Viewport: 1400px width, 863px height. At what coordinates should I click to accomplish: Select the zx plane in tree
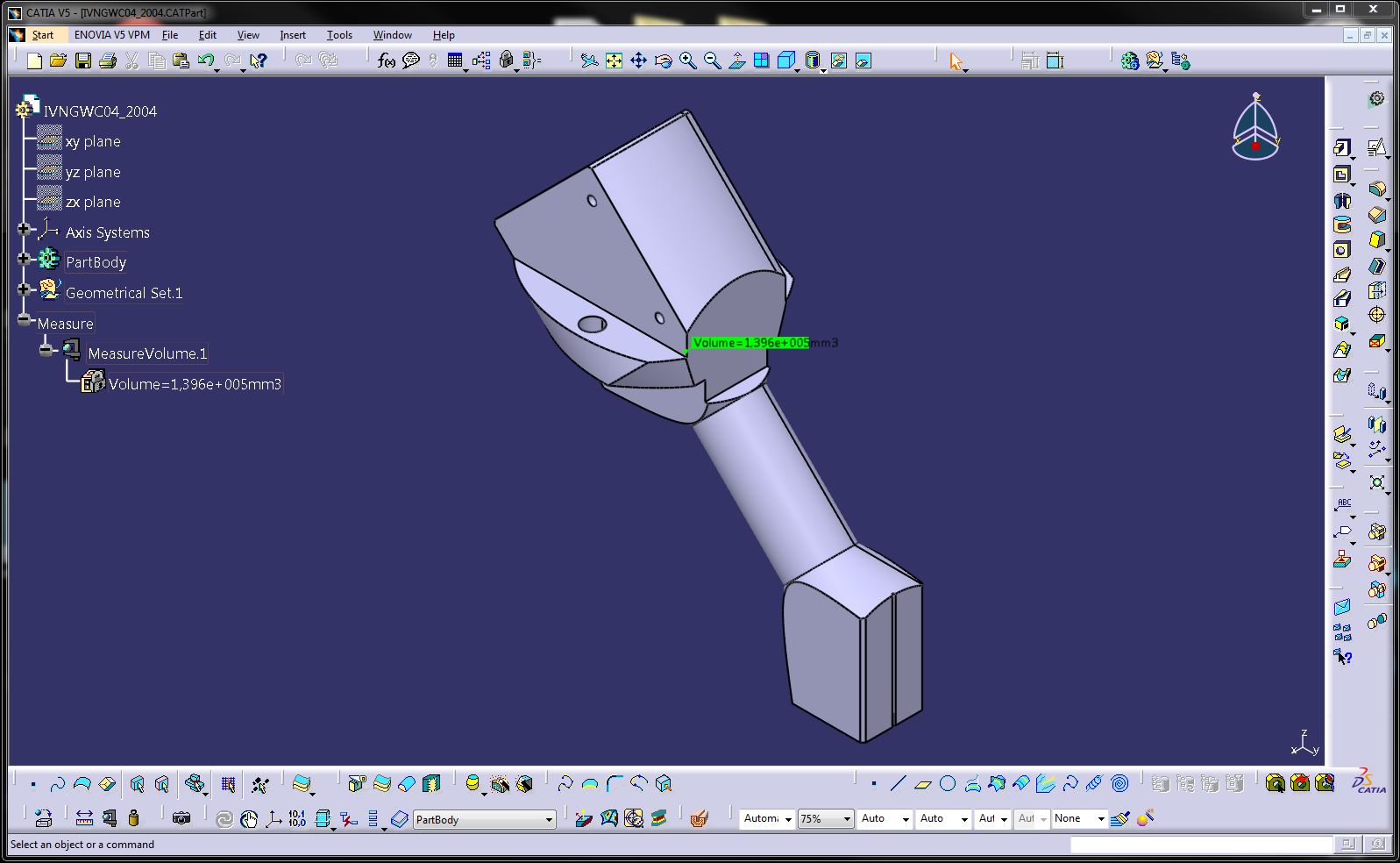(x=93, y=202)
